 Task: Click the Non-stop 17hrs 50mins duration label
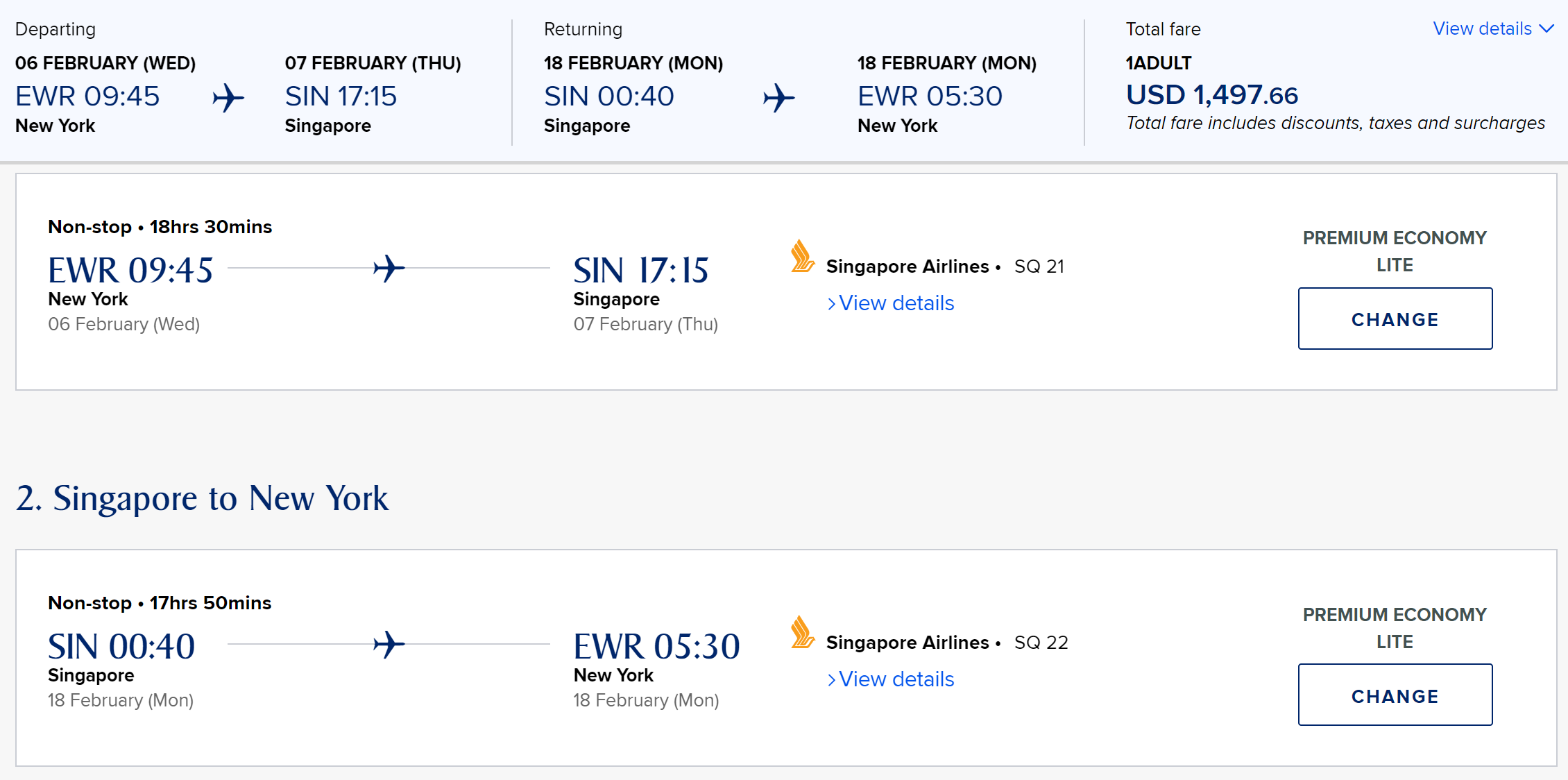[x=160, y=603]
